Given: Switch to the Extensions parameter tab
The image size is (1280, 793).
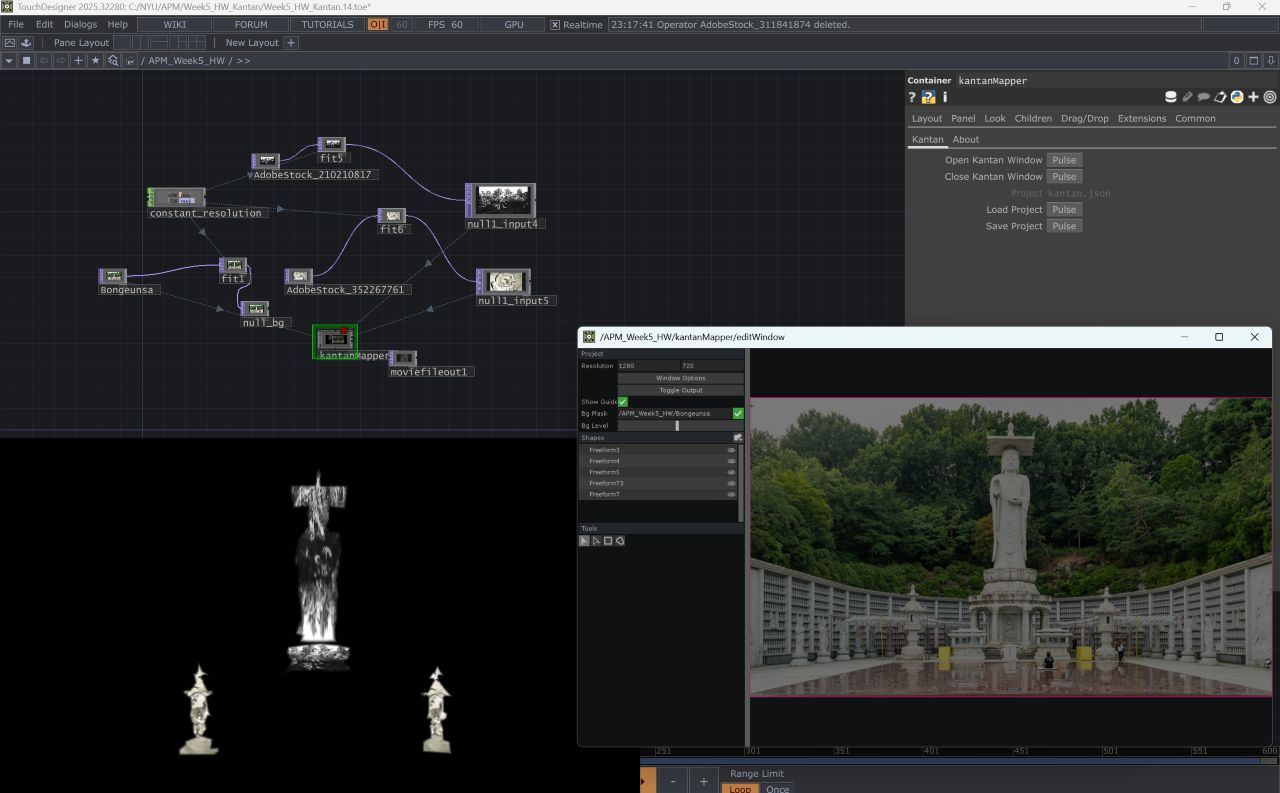Looking at the screenshot, I should 1141,118.
